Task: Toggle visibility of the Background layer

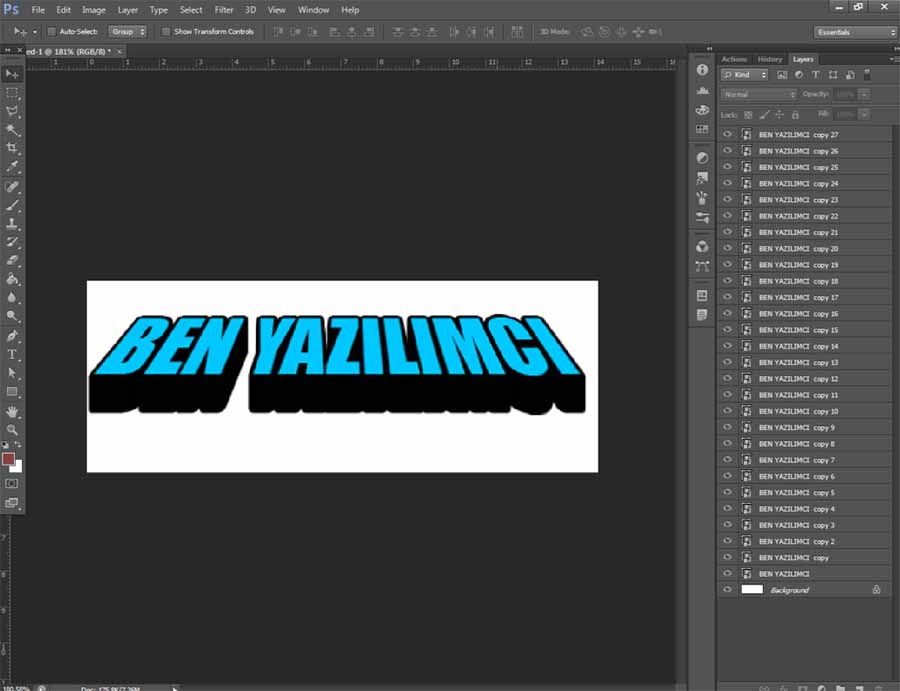Action: pos(727,590)
